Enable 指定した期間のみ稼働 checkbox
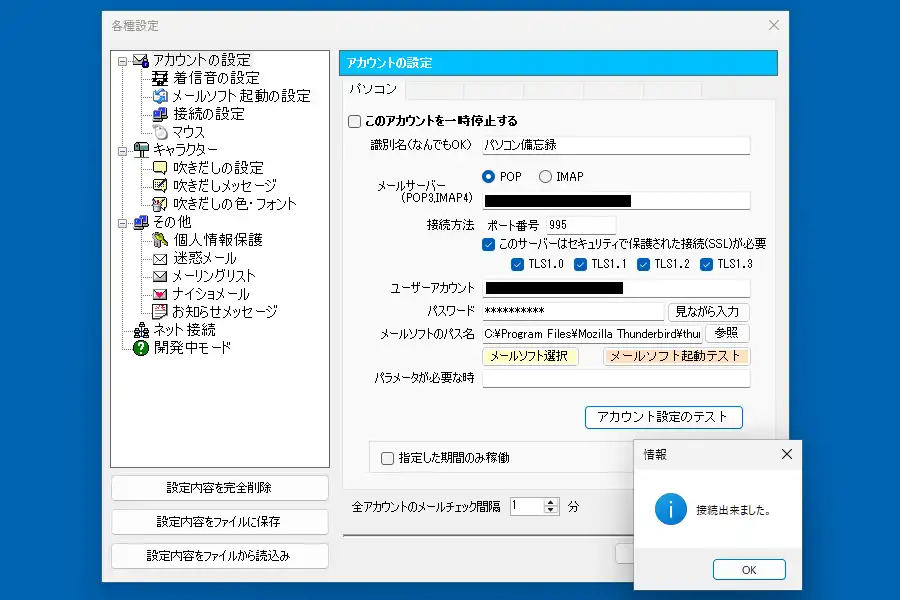The image size is (900, 600). coord(387,458)
